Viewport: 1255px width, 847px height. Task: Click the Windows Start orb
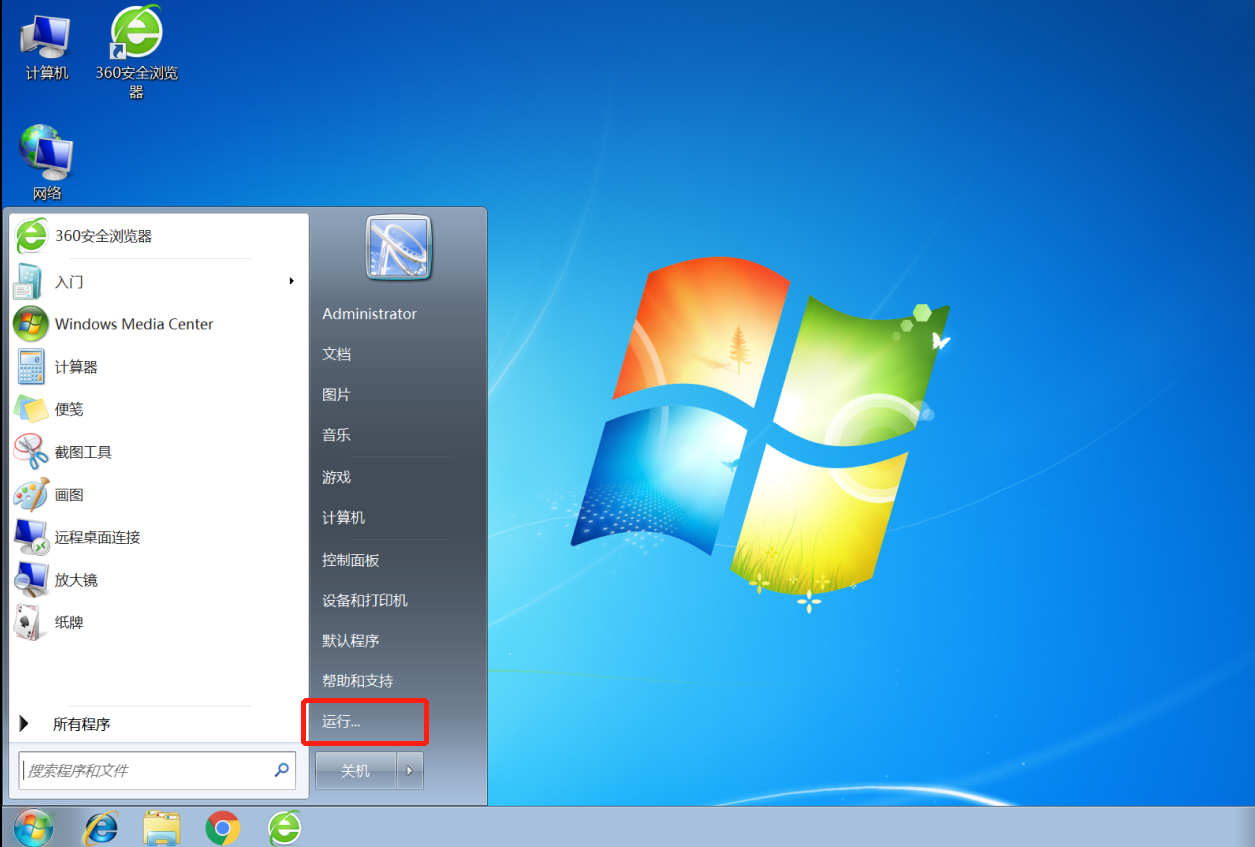[x=33, y=827]
